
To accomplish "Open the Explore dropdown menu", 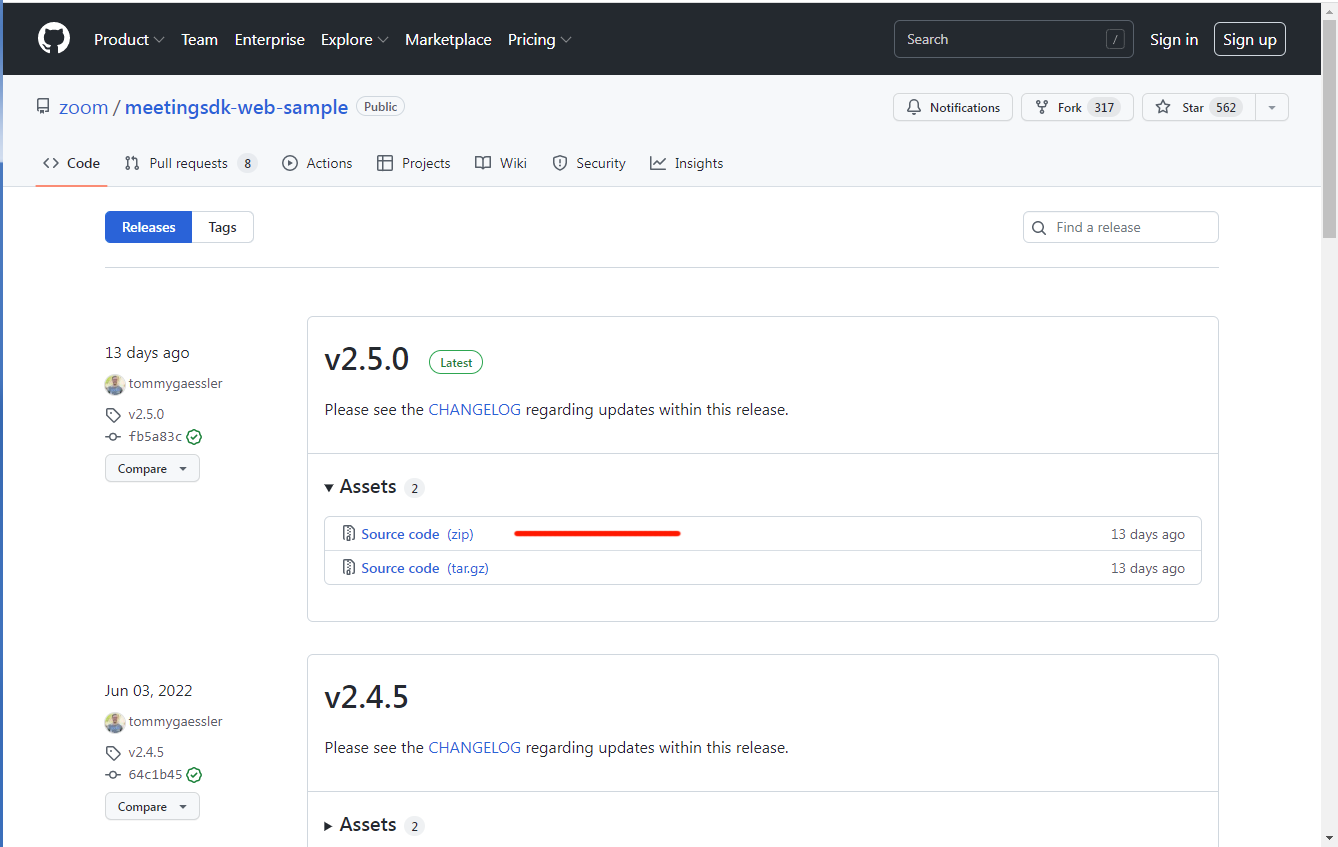I will coord(354,40).
